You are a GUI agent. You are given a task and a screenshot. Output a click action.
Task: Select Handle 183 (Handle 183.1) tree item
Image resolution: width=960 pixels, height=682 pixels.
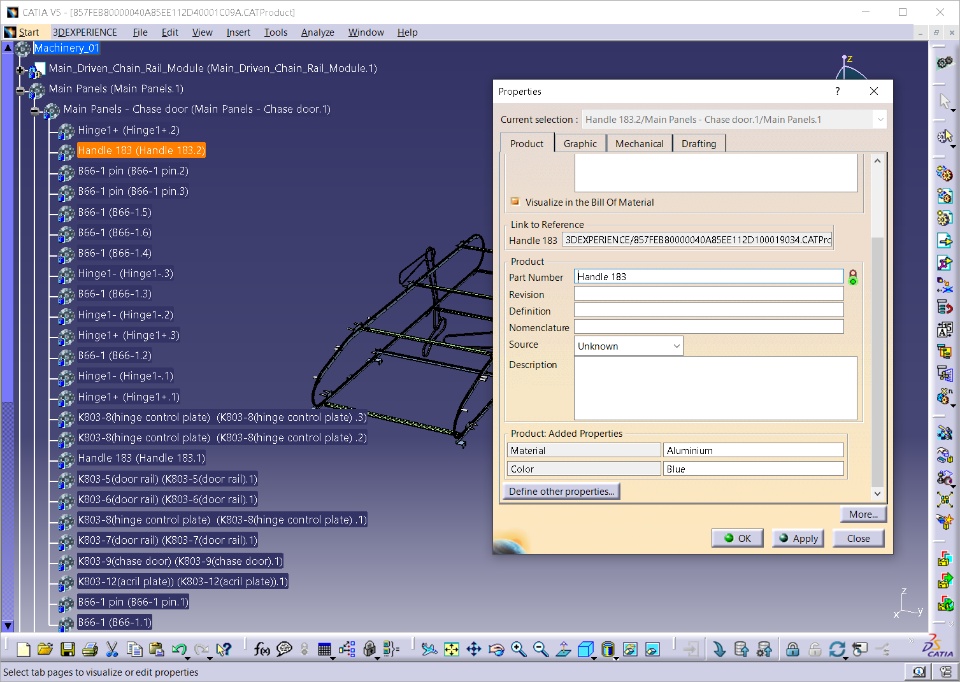[x=141, y=458]
